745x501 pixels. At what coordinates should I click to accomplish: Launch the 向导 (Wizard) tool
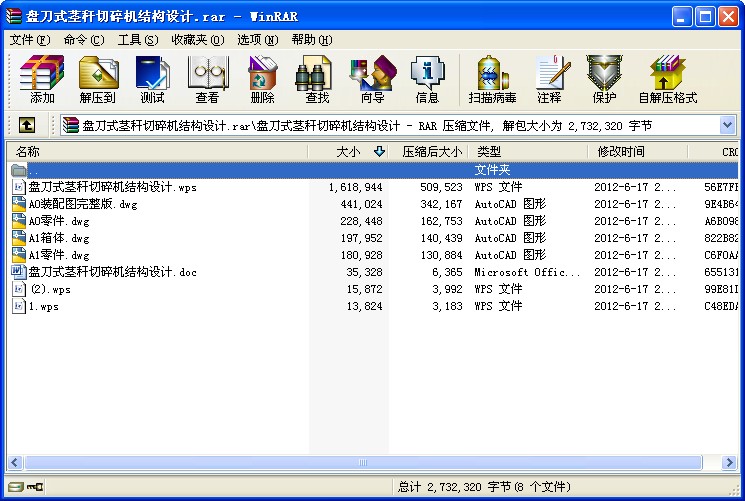click(372, 79)
